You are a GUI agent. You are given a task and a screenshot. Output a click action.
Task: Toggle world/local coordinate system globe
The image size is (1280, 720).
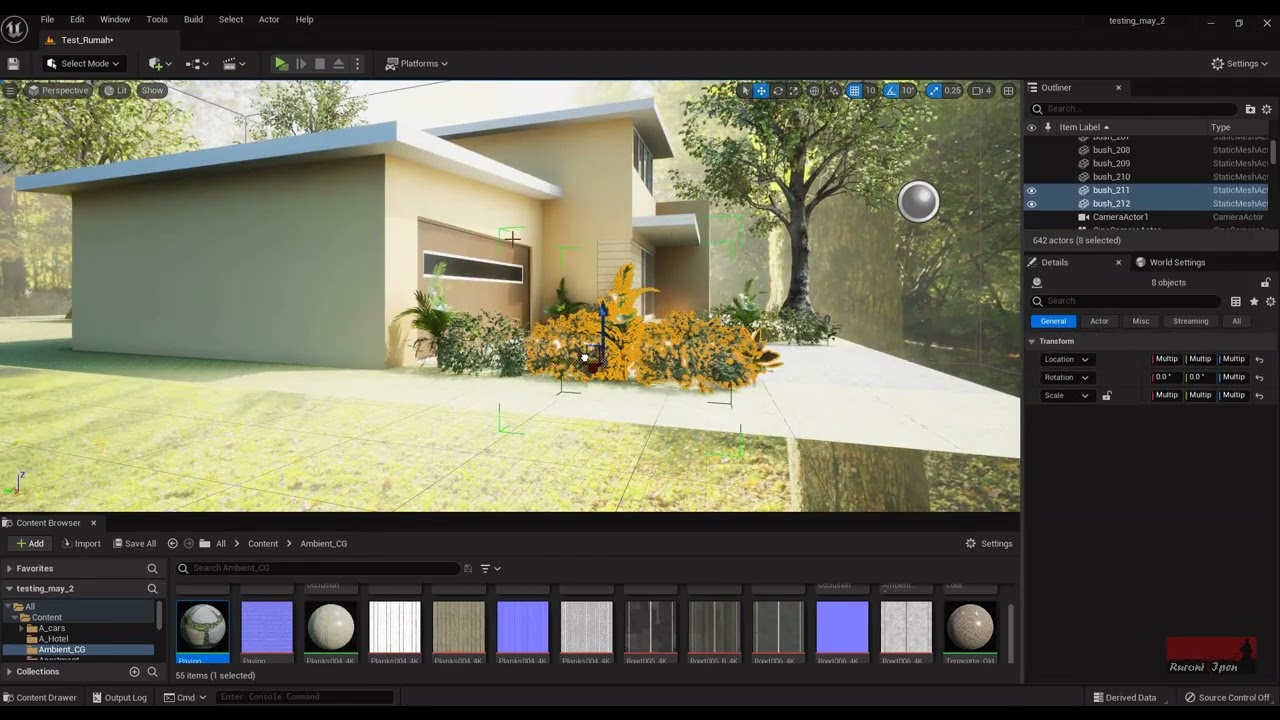tap(814, 91)
